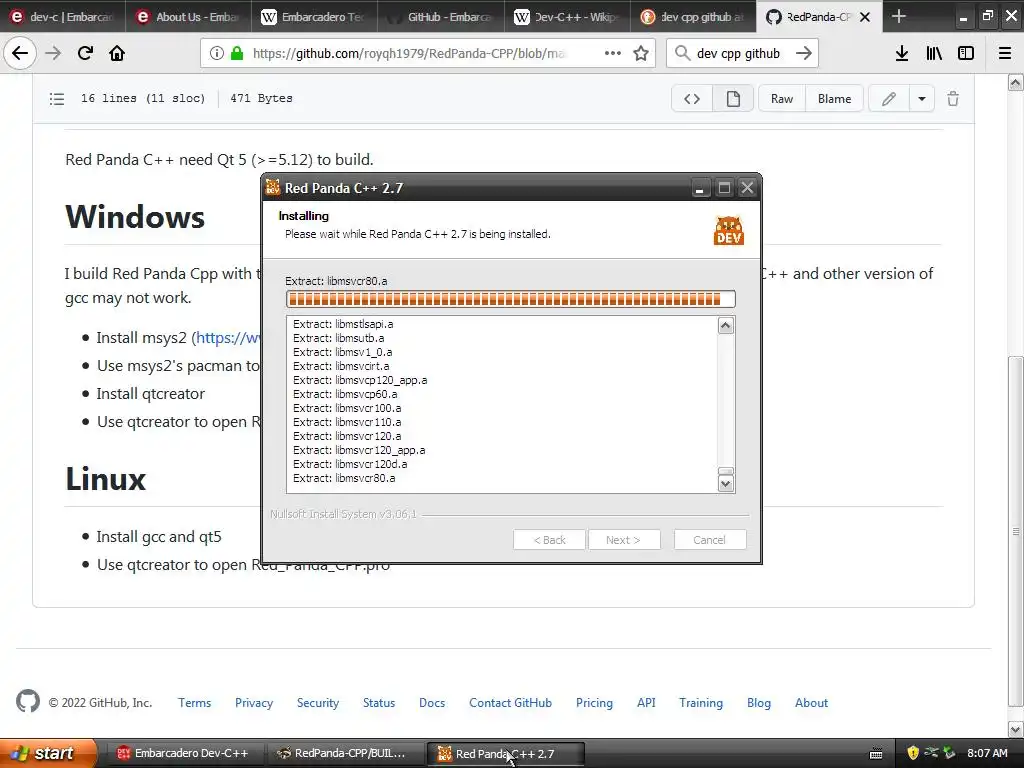Click the GitHub logo in the footer
Screen dimensions: 1024x768
point(28,701)
